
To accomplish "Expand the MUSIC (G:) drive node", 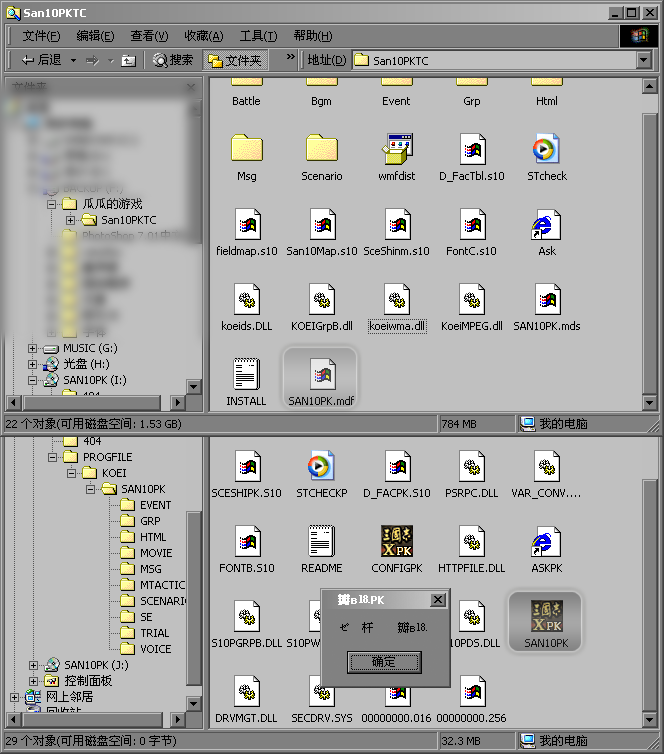I will [32, 348].
